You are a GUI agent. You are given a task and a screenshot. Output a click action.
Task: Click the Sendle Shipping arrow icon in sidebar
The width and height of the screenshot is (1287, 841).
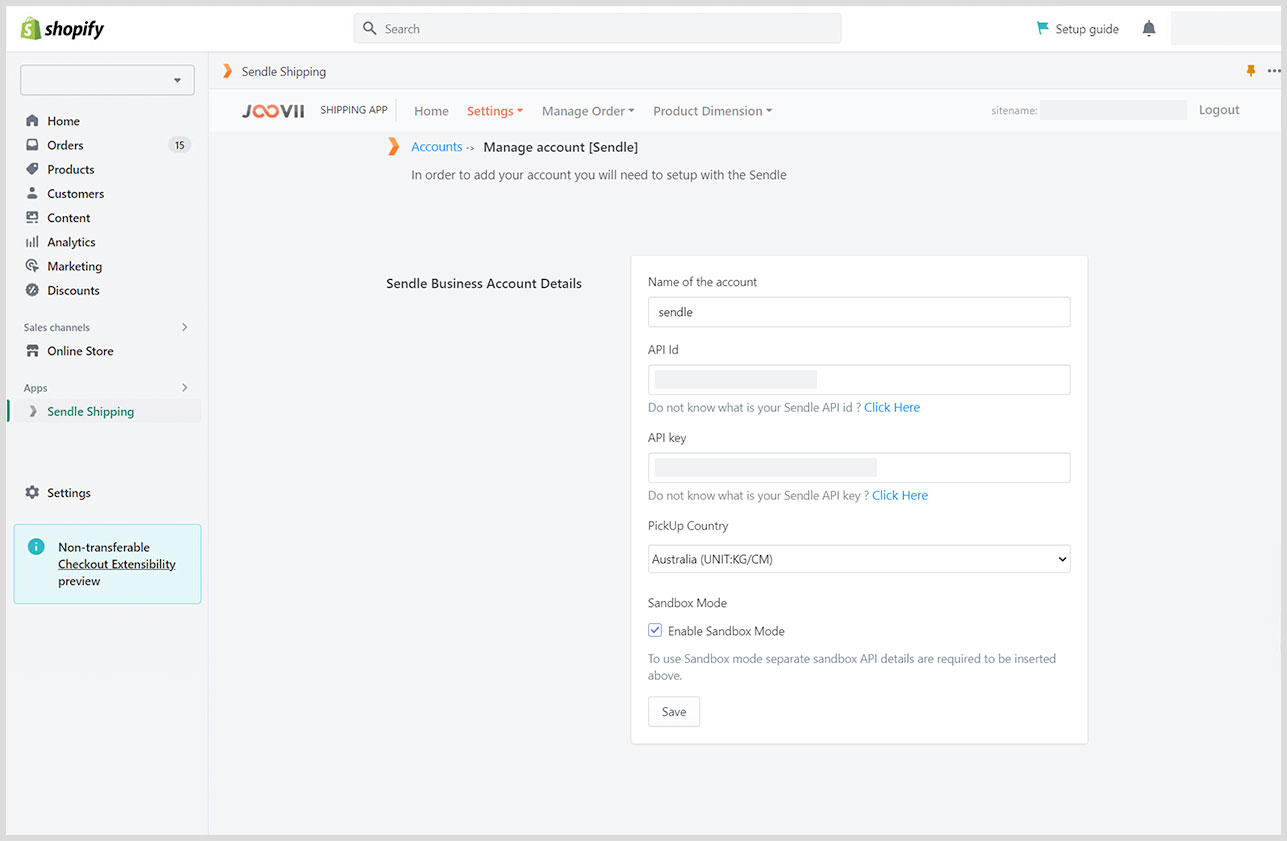click(33, 411)
